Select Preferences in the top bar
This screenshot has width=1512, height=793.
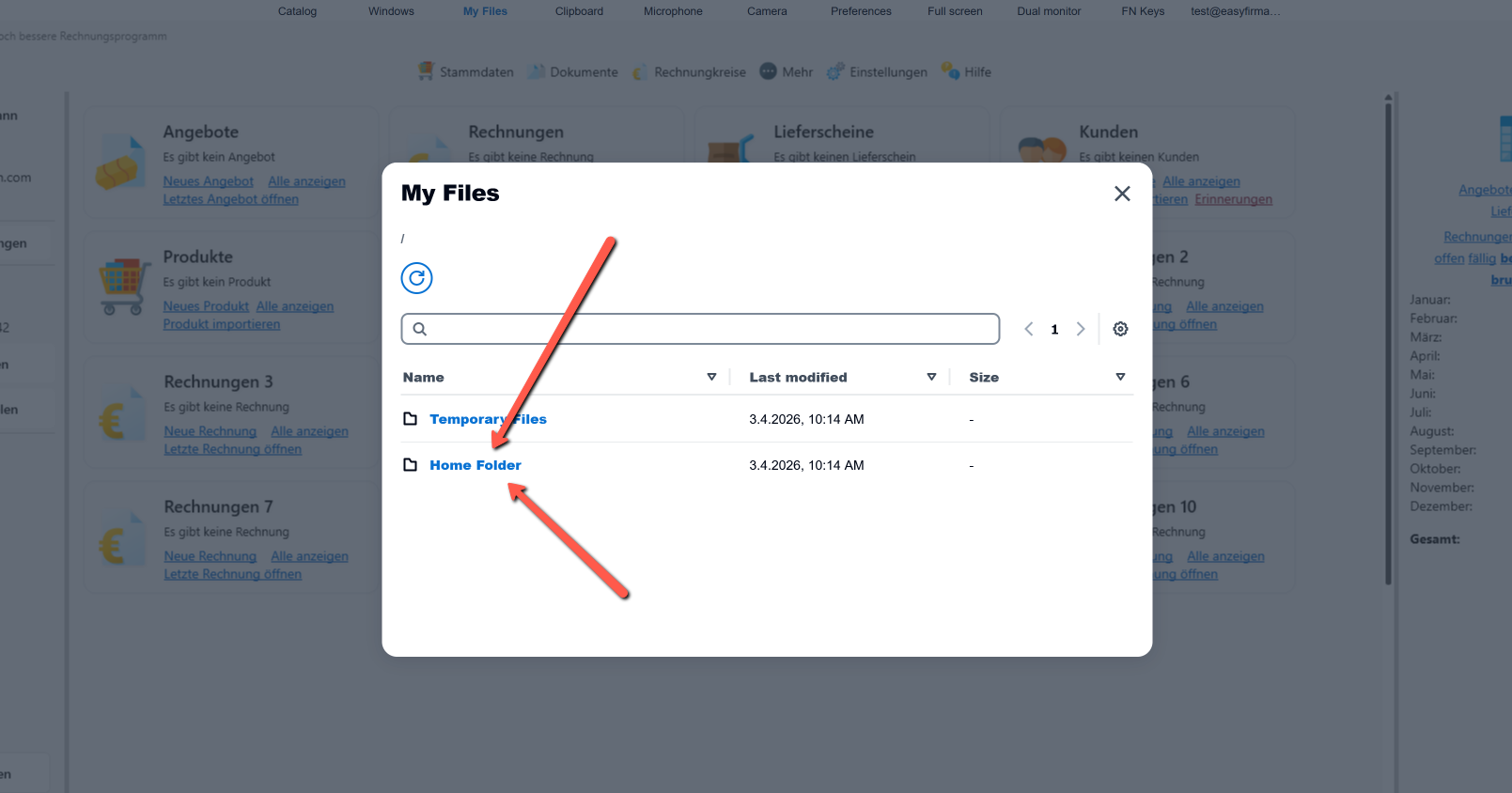[861, 11]
